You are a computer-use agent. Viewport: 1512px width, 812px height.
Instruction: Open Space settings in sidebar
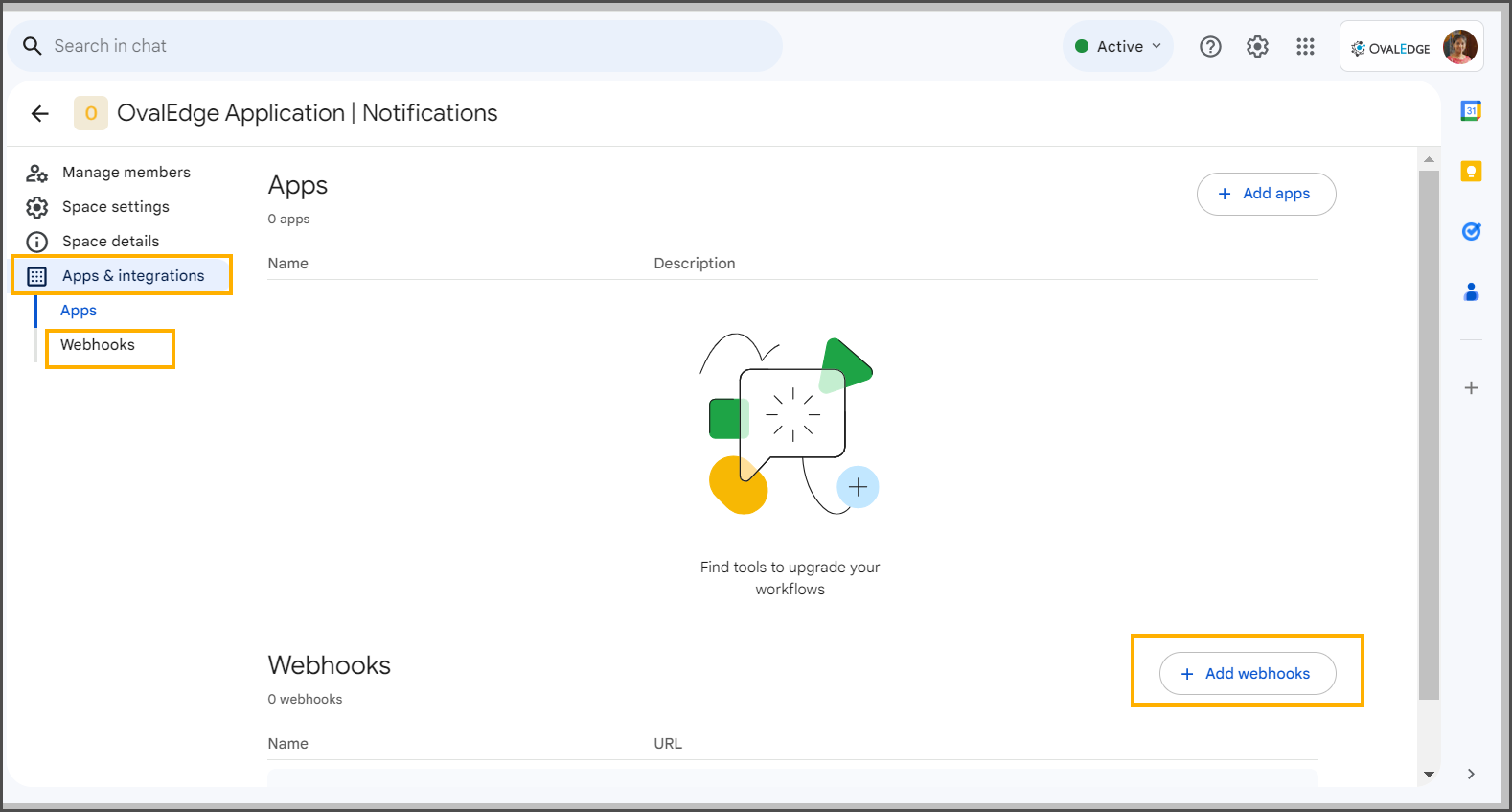point(115,207)
